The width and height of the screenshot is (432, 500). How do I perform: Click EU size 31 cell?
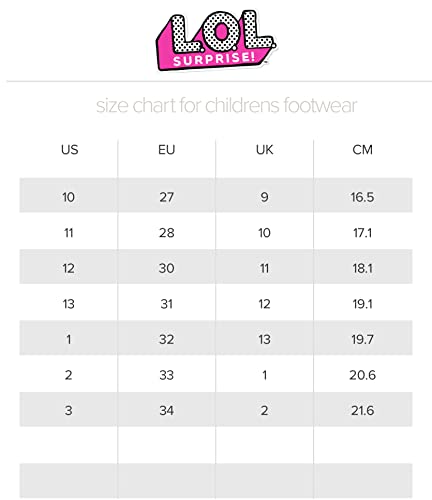pyautogui.click(x=166, y=304)
